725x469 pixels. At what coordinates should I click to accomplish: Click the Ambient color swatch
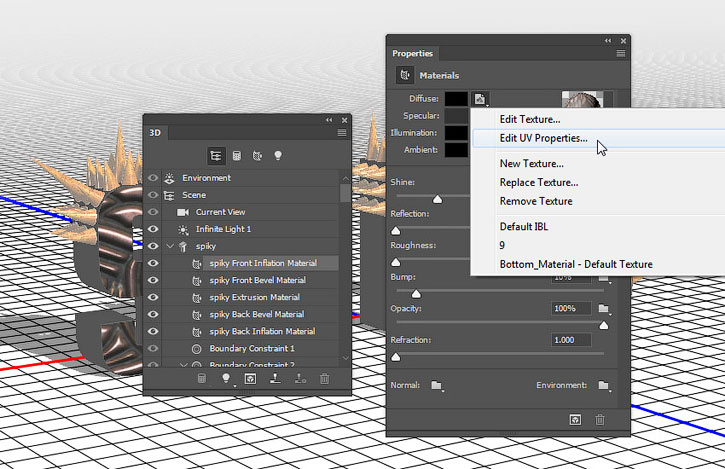[456, 150]
